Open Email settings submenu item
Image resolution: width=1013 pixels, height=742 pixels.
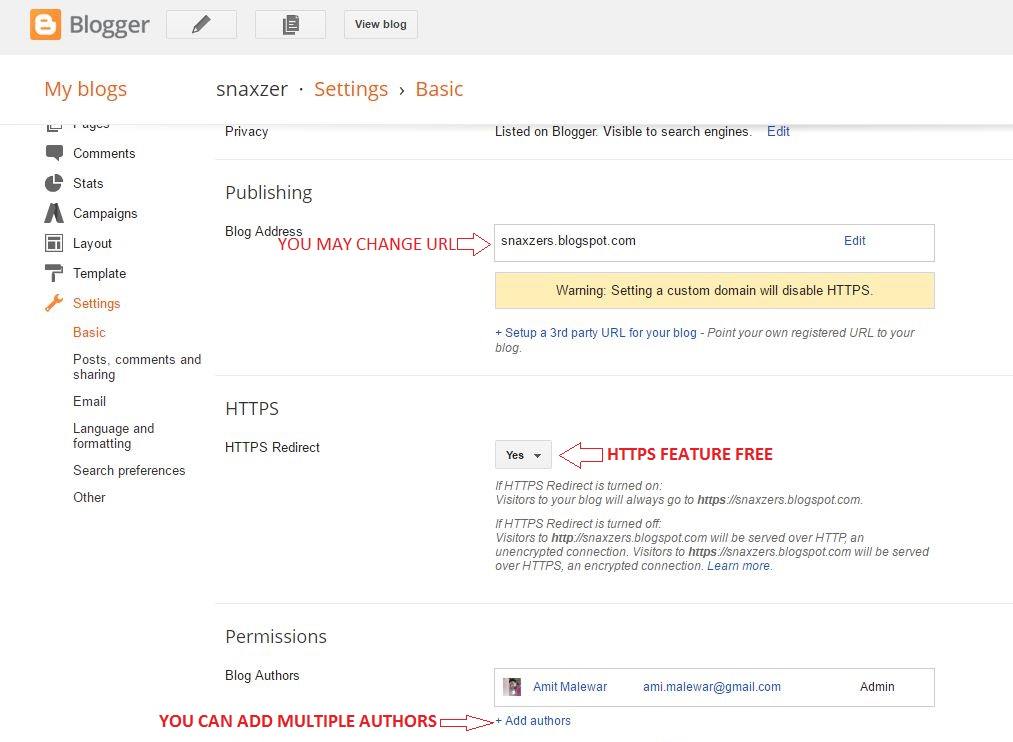(89, 402)
